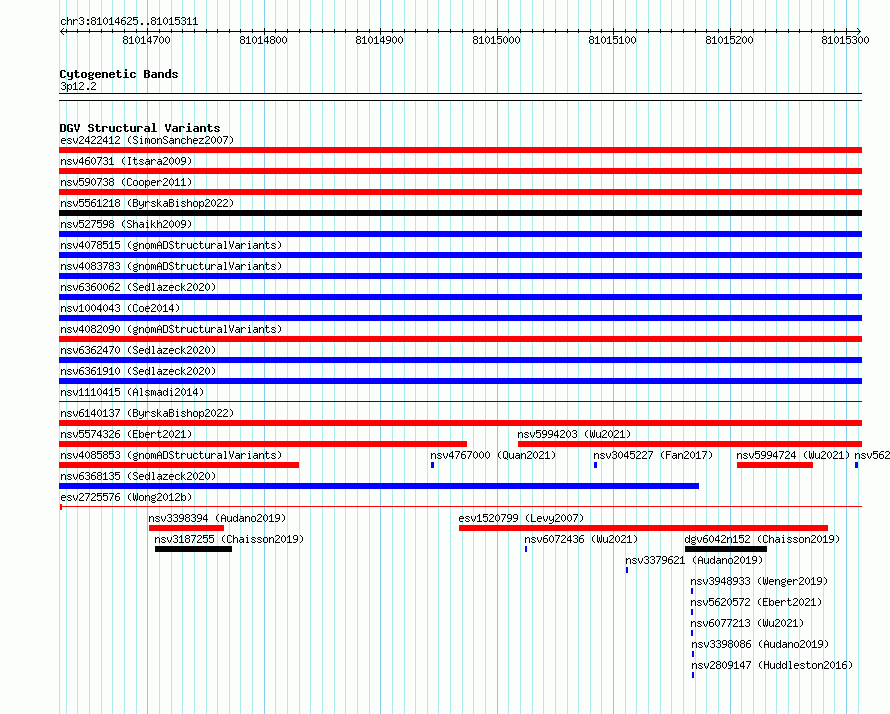
Task: Click the esv1520799 (Levy2007) label
Action: [521, 518]
